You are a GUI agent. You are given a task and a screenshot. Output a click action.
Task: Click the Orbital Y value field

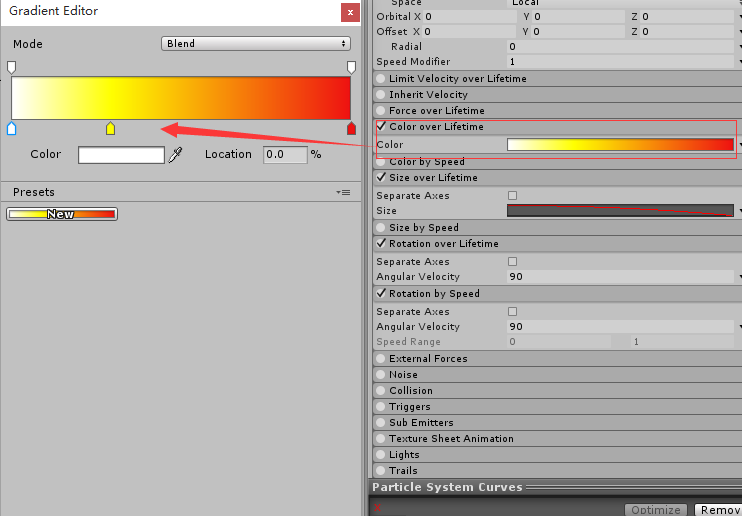click(x=579, y=17)
